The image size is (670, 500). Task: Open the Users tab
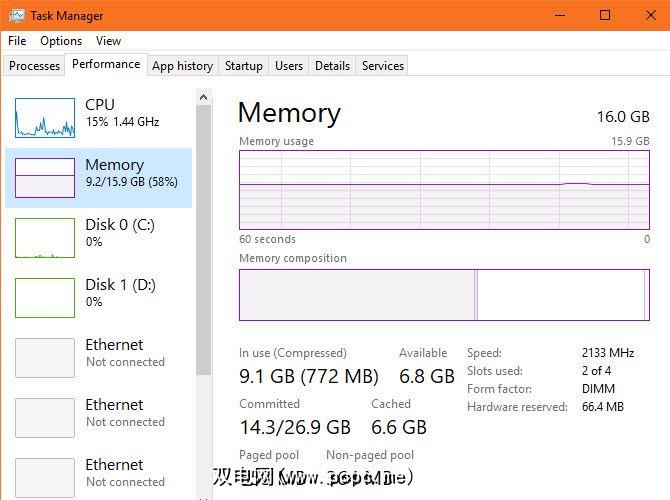point(289,66)
